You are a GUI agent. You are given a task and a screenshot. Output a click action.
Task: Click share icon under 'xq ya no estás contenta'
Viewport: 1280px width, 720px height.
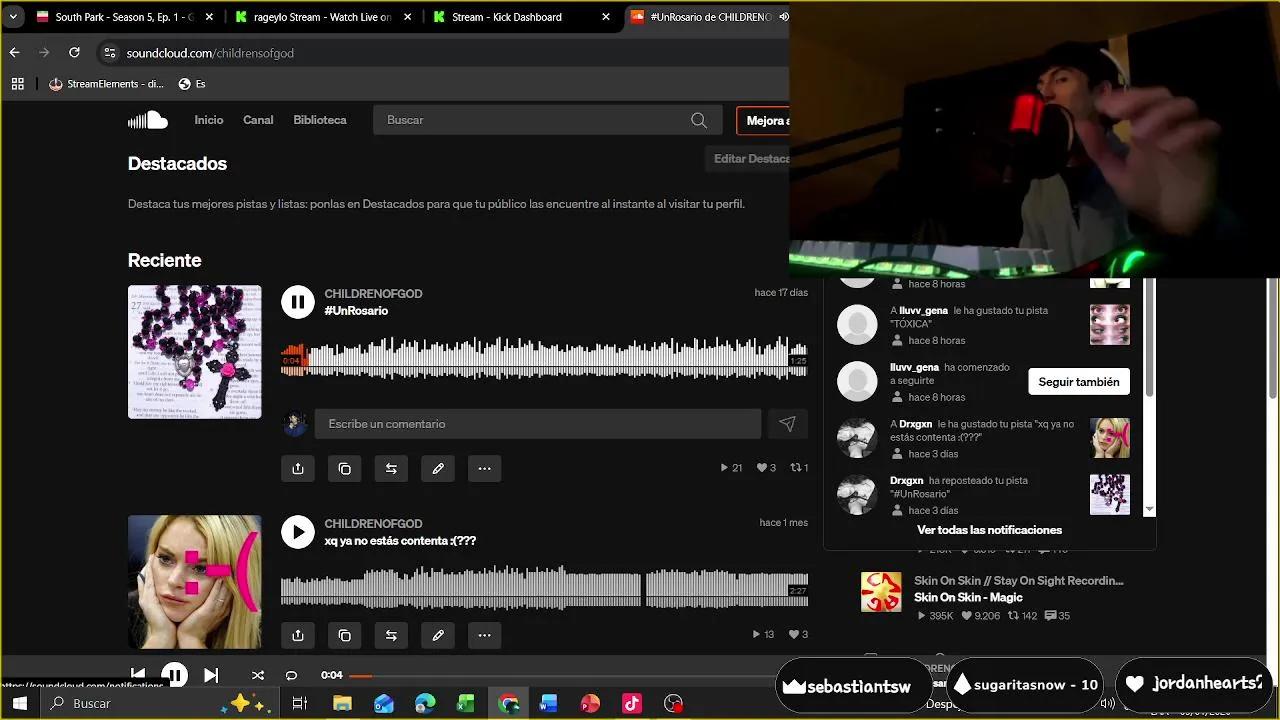coord(298,635)
